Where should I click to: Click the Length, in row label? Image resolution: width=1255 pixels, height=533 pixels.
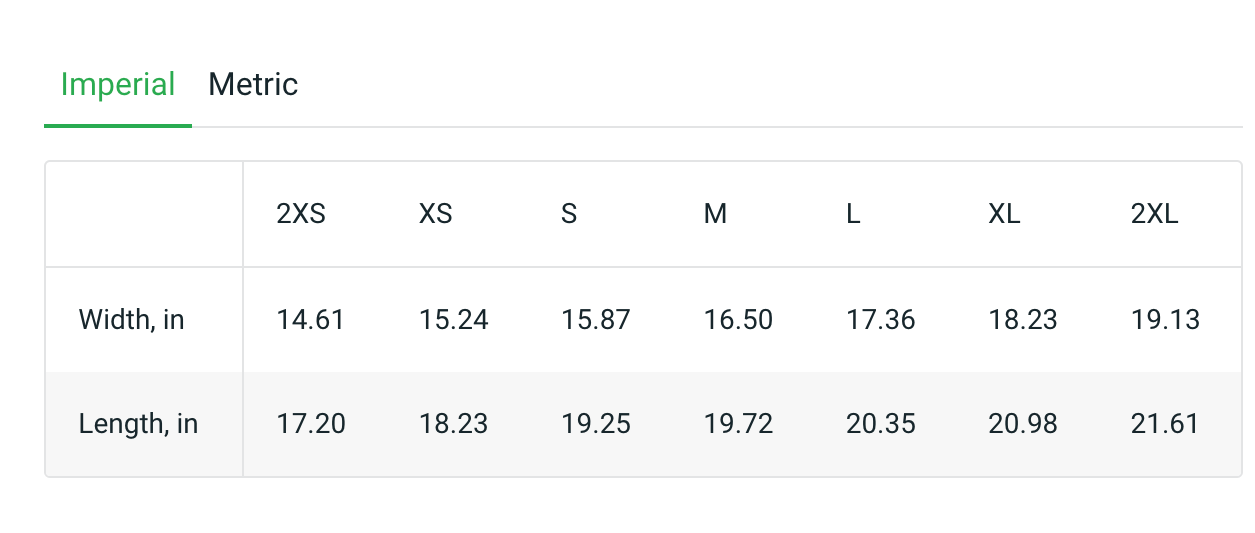pos(138,424)
